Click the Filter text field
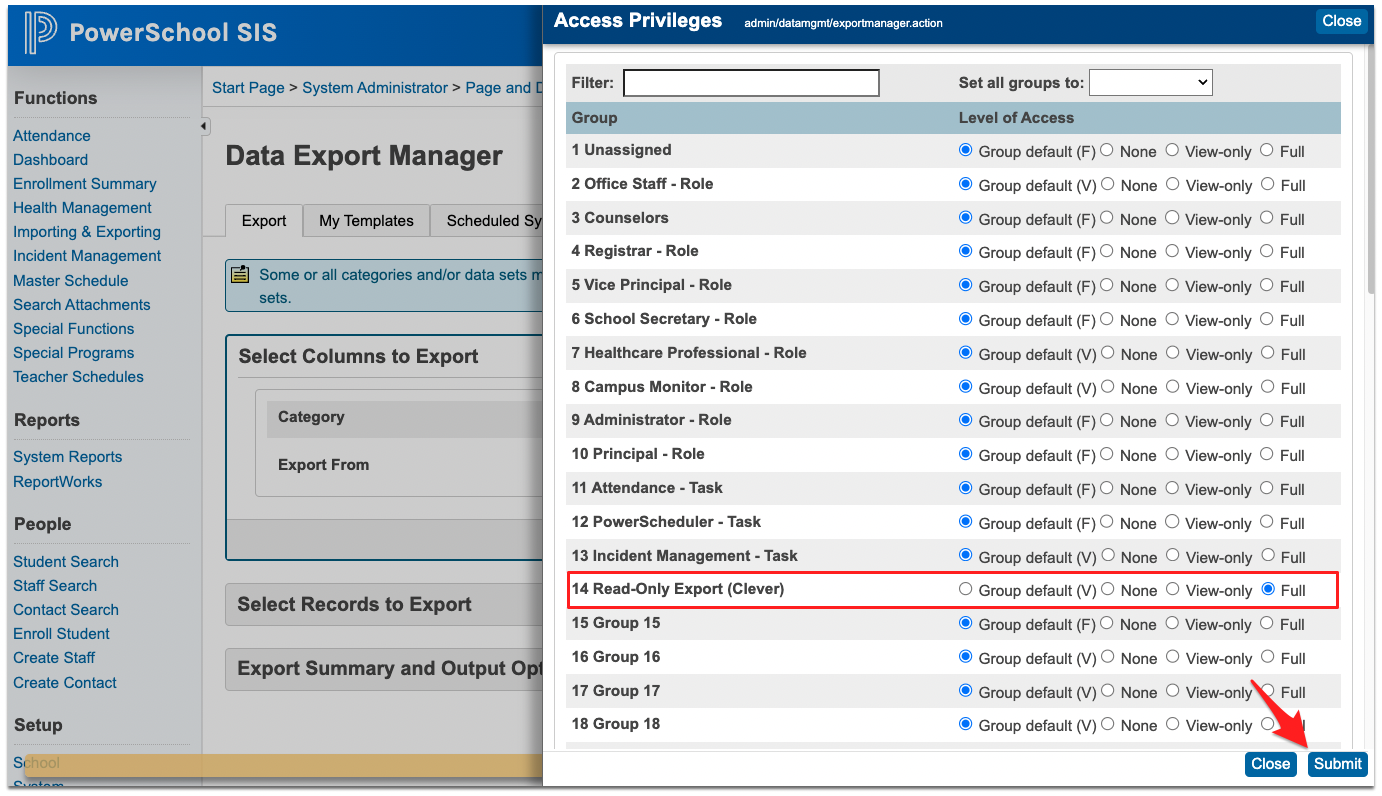1382x796 pixels. coord(751,83)
